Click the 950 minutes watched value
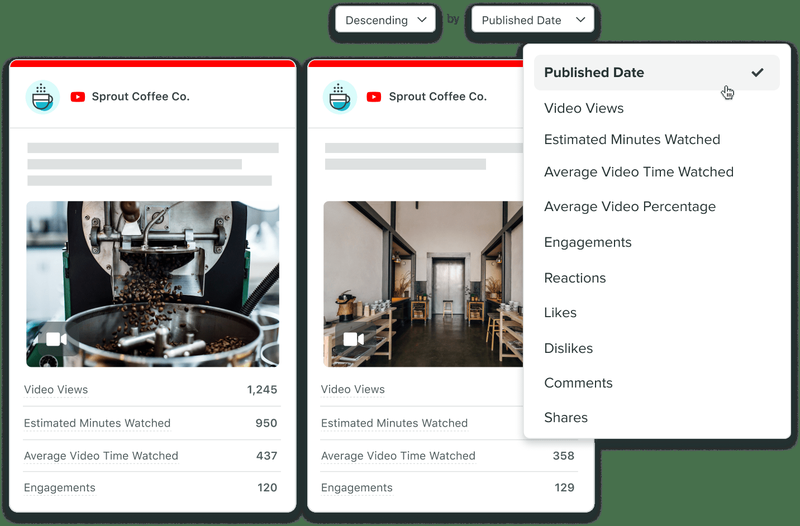Viewport: 800px width, 526px height. click(266, 423)
